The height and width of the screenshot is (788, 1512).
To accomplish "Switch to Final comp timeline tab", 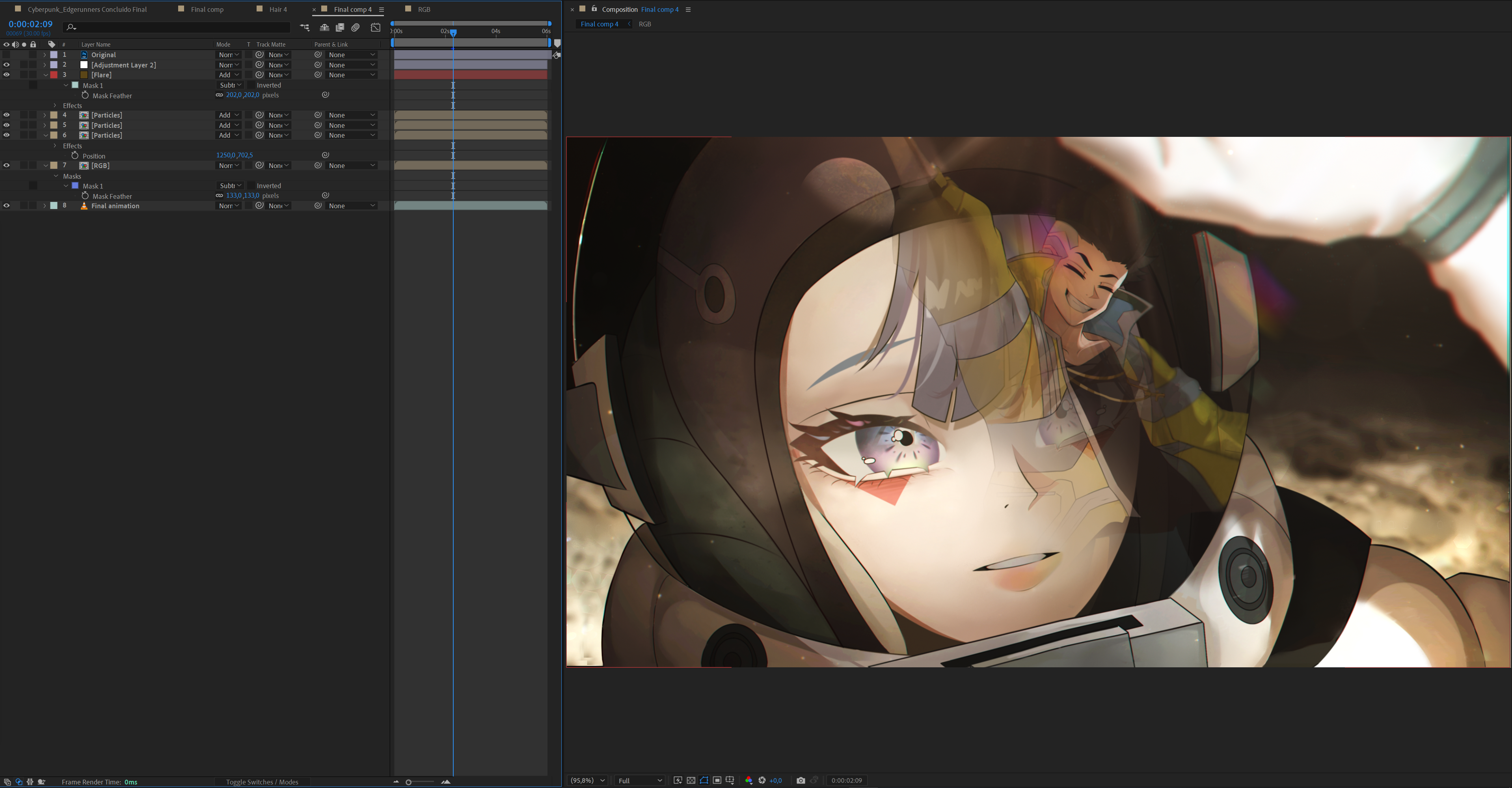I will [x=207, y=9].
